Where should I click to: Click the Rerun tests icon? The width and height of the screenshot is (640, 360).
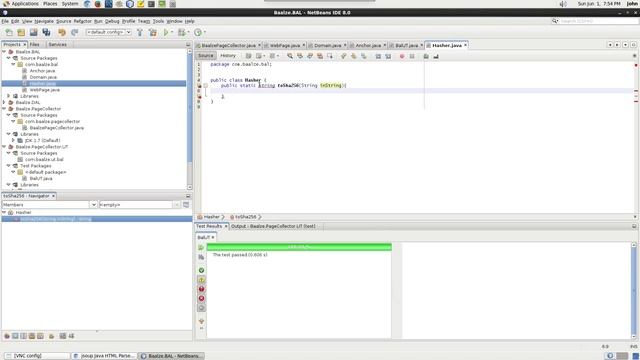pyautogui.click(x=201, y=248)
